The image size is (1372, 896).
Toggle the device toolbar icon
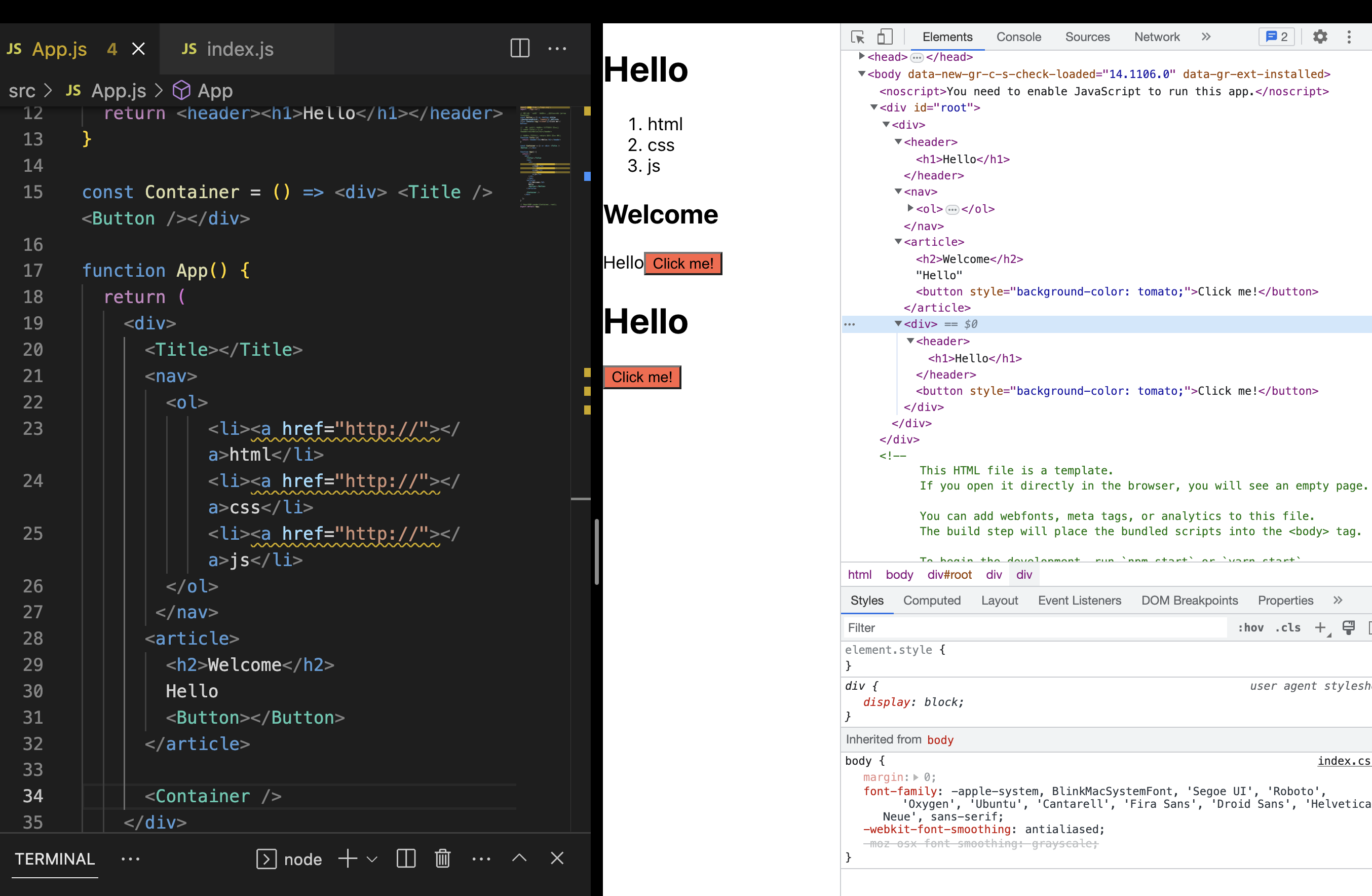tap(884, 37)
